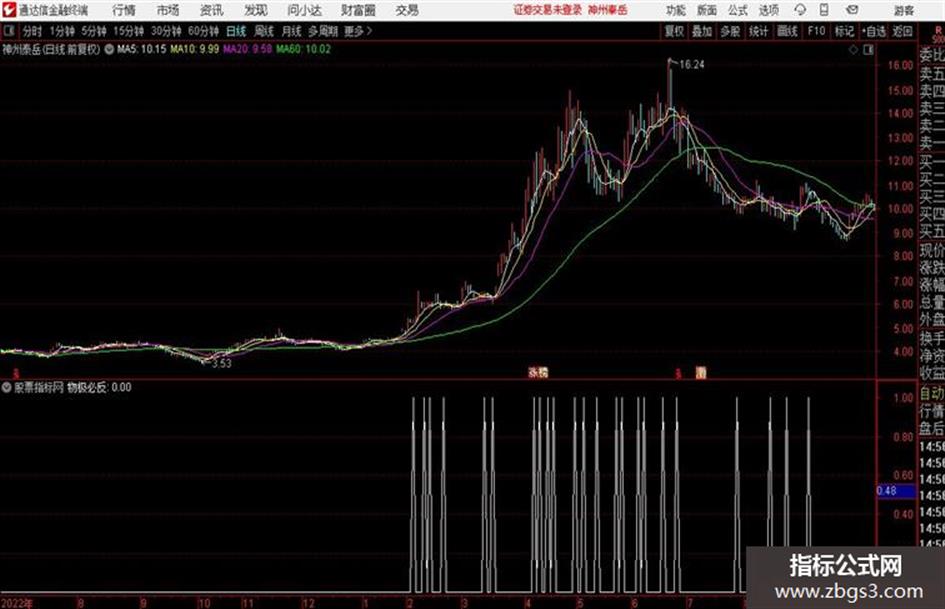The image size is (945, 609).
Task: Open the 发现 menu
Action: 256,10
